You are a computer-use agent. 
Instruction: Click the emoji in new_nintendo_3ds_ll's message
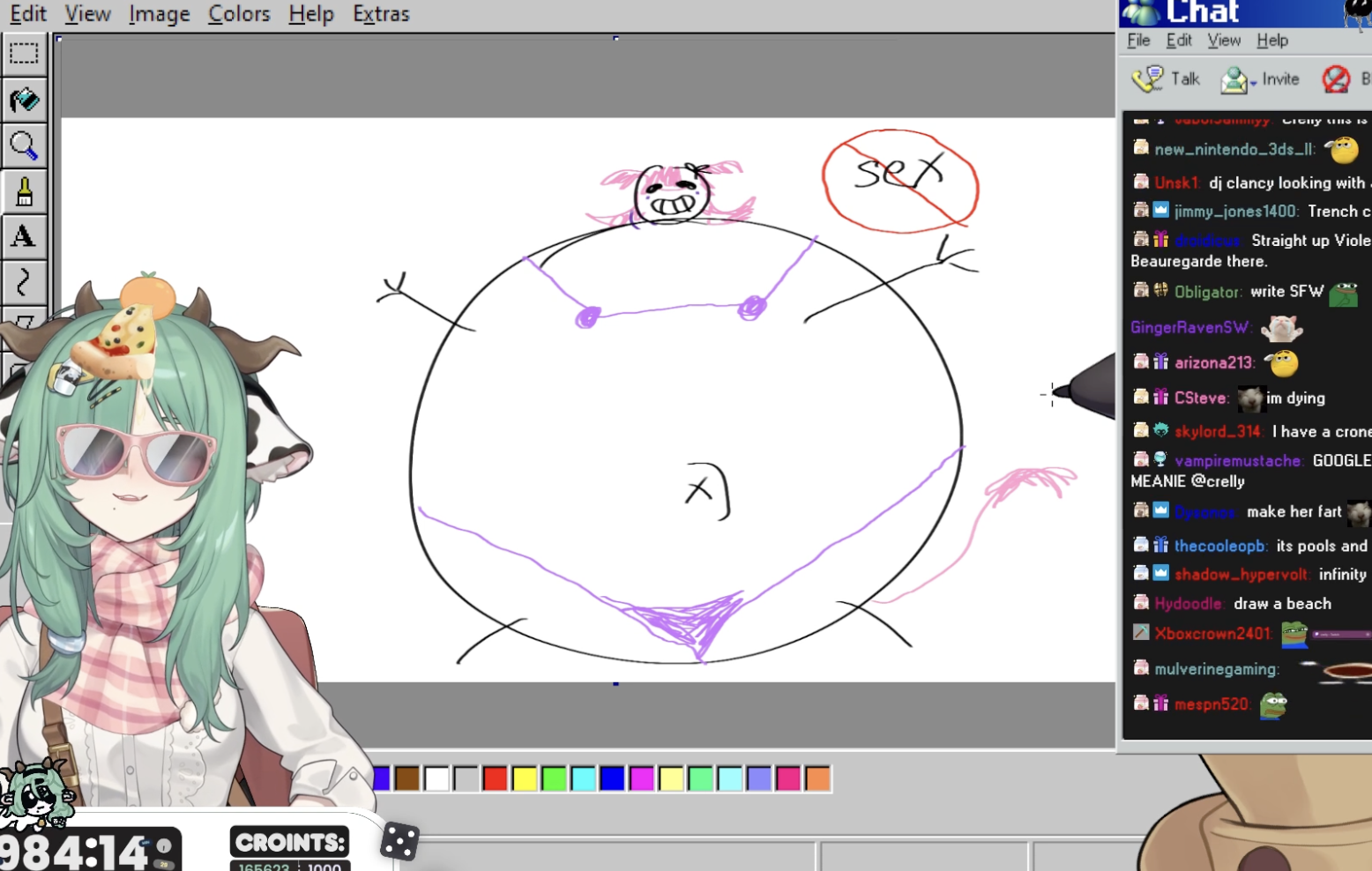[x=1343, y=150]
